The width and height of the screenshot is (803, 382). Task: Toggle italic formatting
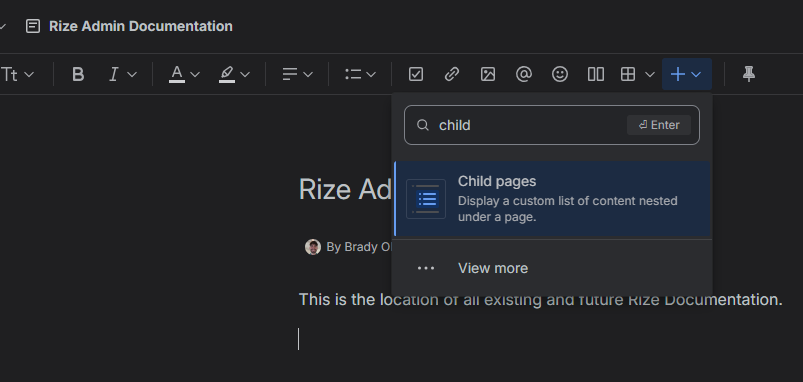pos(114,75)
